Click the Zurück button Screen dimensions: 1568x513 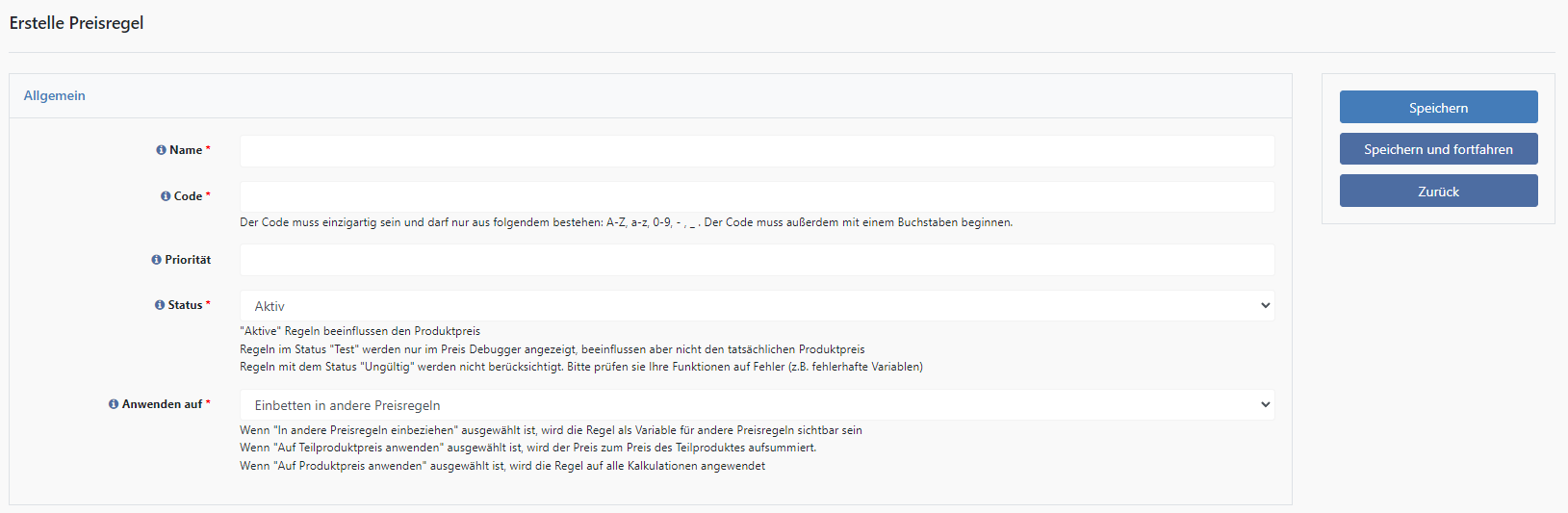coord(1438,191)
